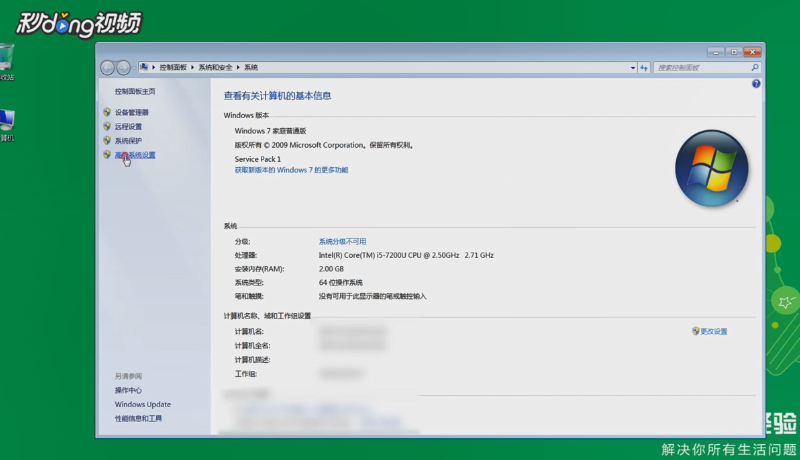Viewport: 800px width, 460px height.
Task: Open 远程设置 link
Action: pyautogui.click(x=128, y=126)
